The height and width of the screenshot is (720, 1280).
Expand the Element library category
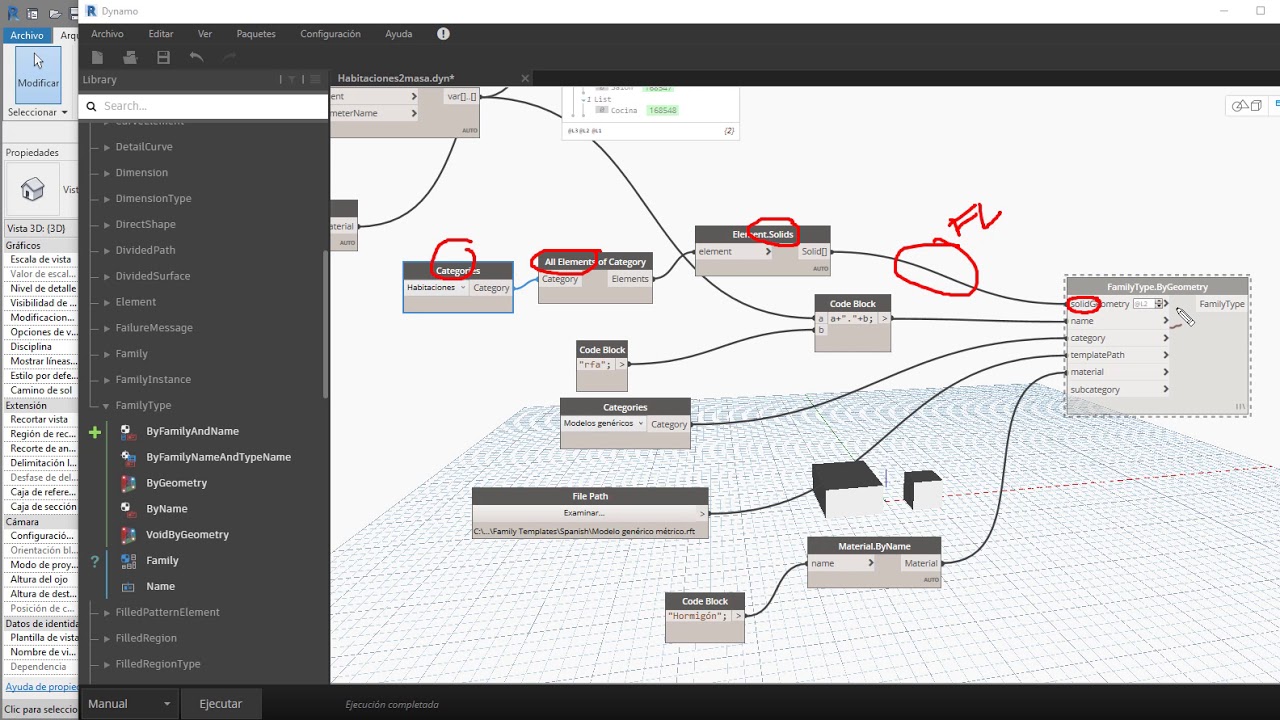coord(107,302)
